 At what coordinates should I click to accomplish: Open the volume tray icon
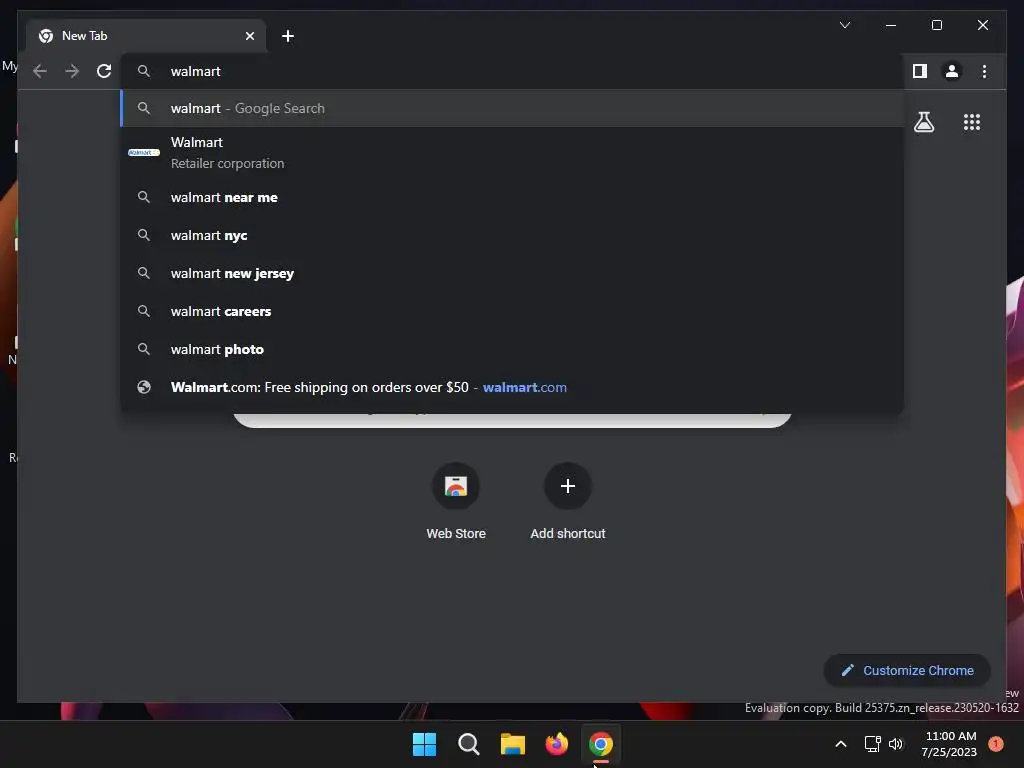click(x=895, y=744)
